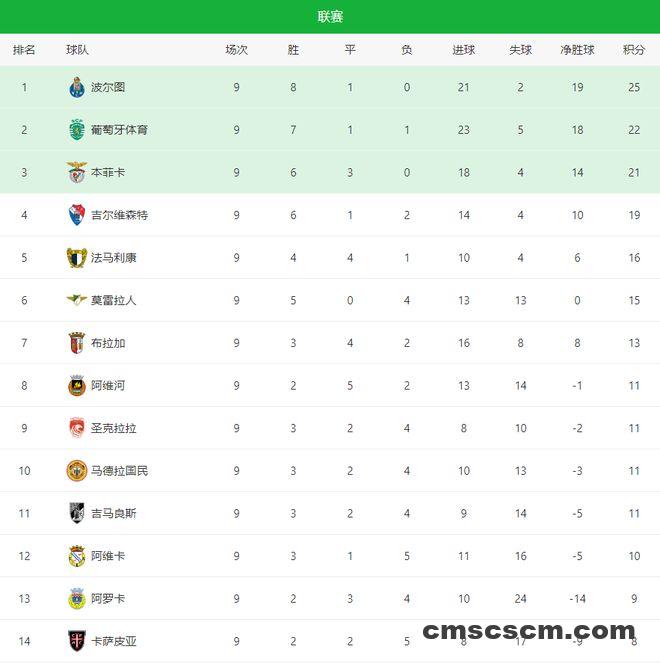The height and width of the screenshot is (664, 660).
Task: Click the 波尔图 club crest icon
Action: pos(77,87)
